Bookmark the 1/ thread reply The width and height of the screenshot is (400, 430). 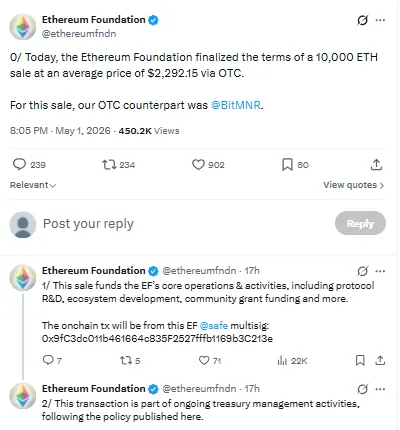coord(360,360)
